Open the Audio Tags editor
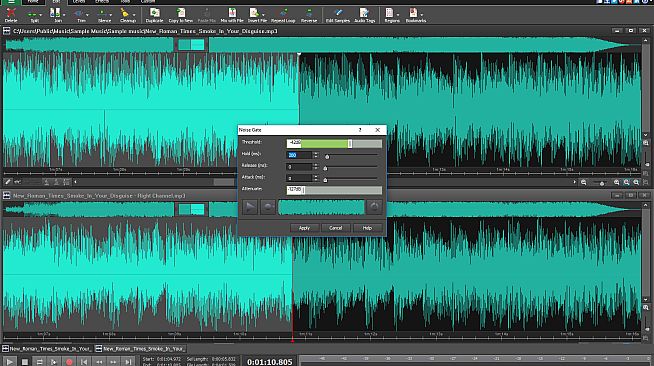This screenshot has width=654, height=366. (x=365, y=15)
